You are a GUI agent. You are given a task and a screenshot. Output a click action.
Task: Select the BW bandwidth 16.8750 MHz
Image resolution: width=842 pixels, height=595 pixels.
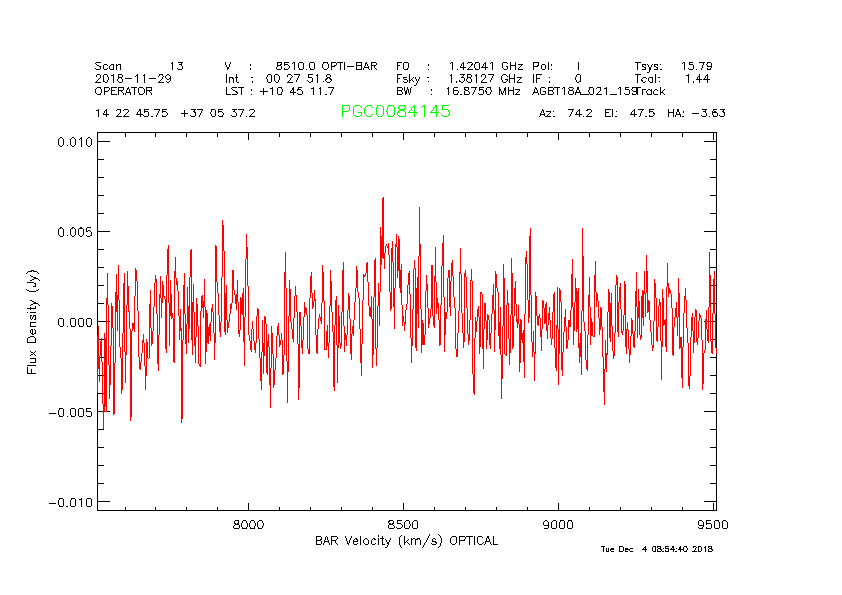[x=485, y=91]
